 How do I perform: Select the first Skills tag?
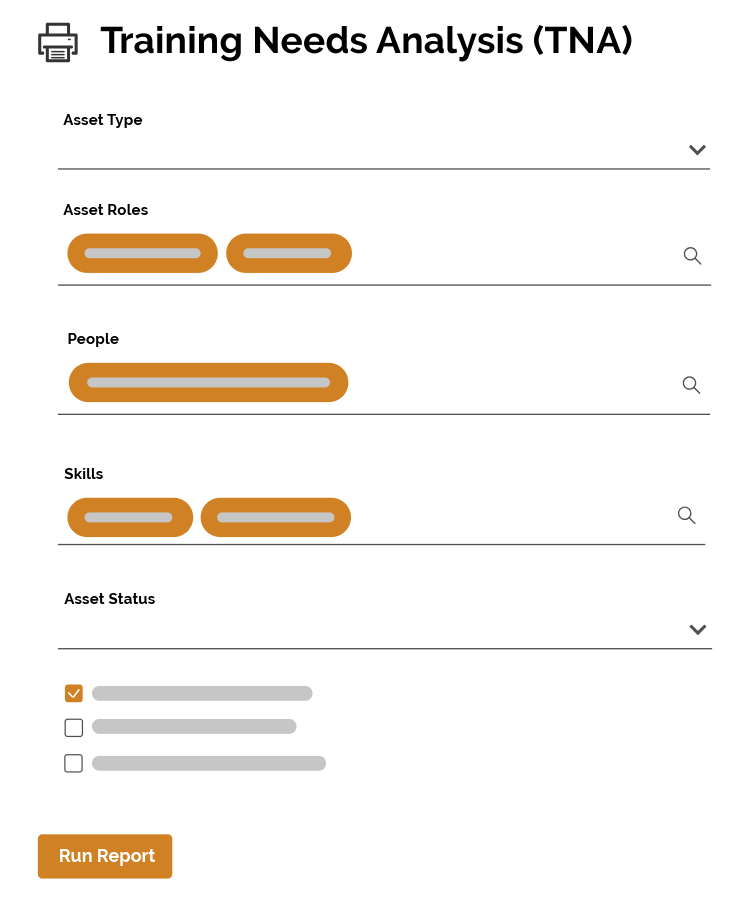pyautogui.click(x=130, y=517)
